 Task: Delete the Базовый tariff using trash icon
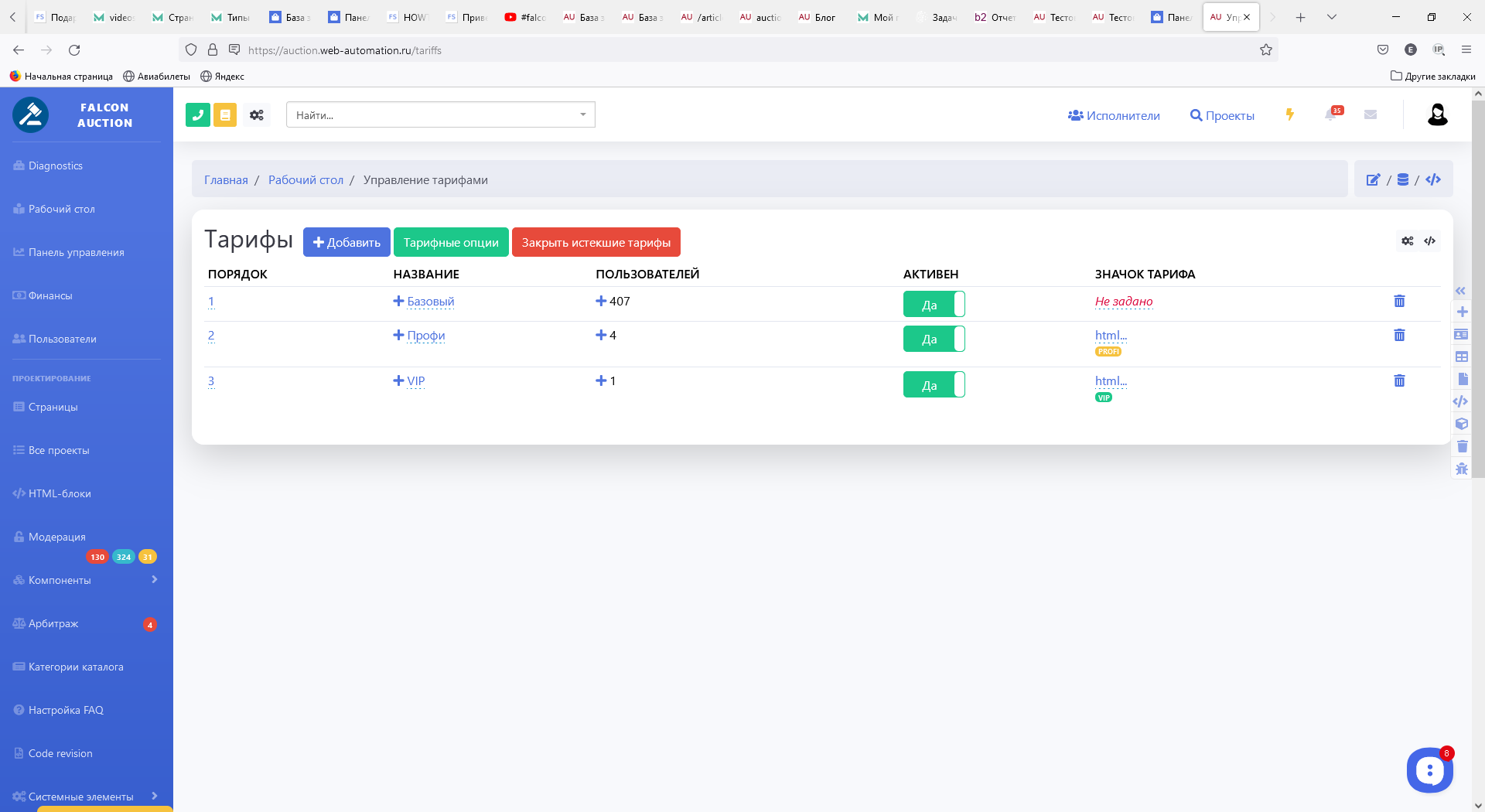click(x=1399, y=302)
